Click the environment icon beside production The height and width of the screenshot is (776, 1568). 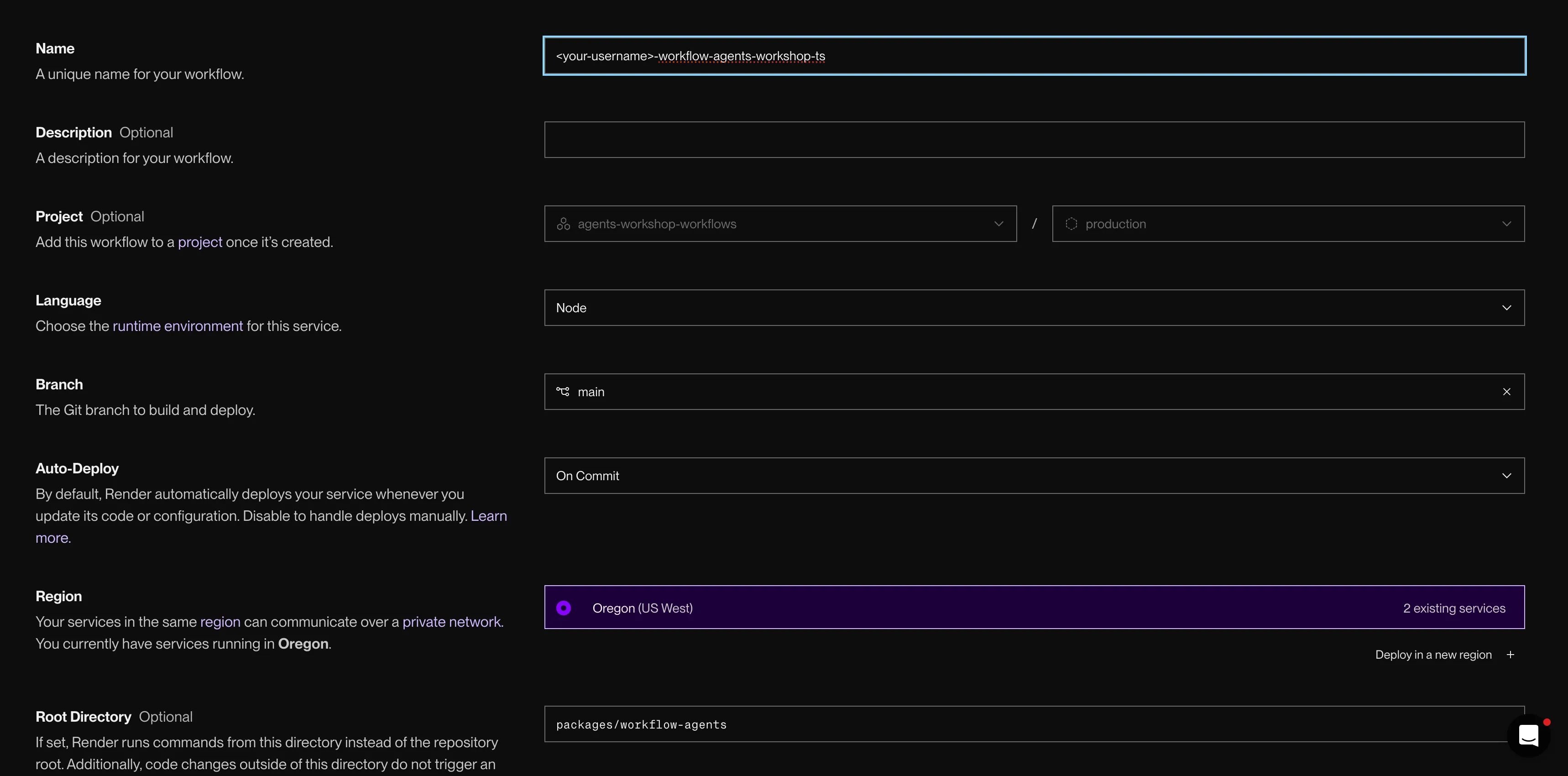[1071, 224]
